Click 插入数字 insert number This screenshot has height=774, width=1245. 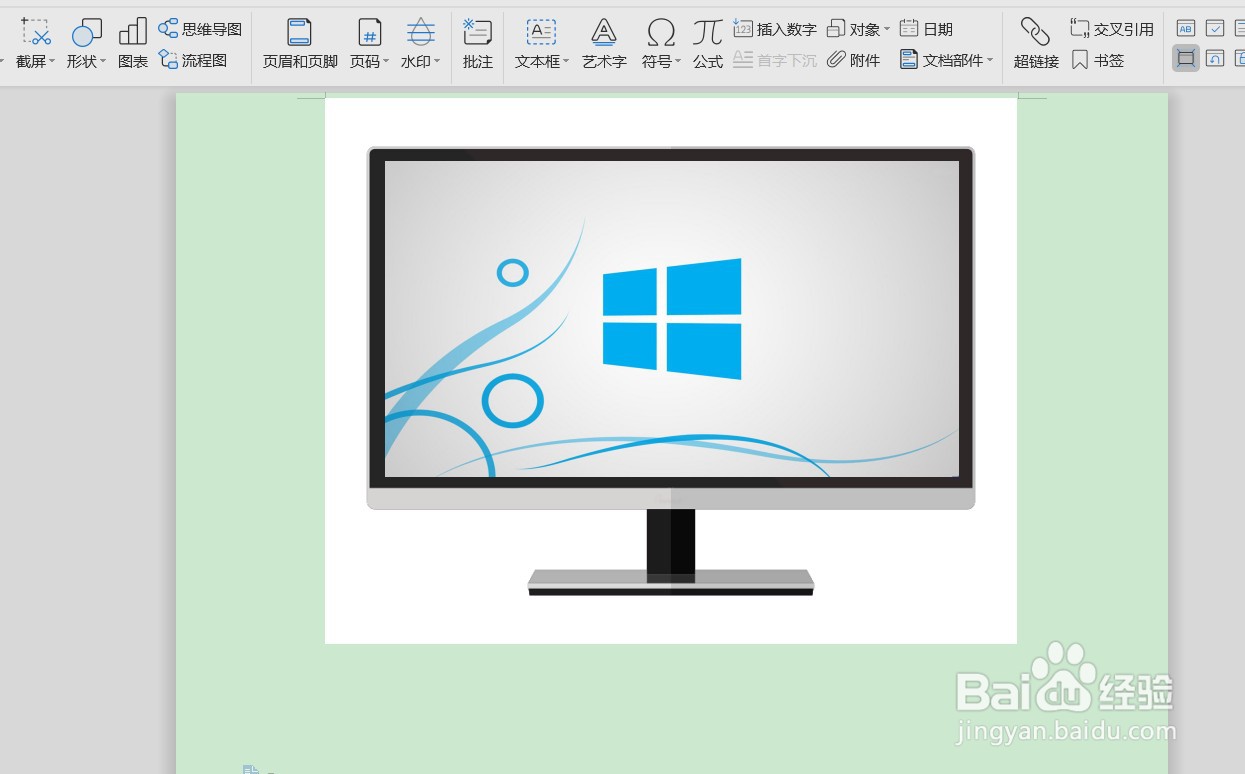click(x=775, y=29)
